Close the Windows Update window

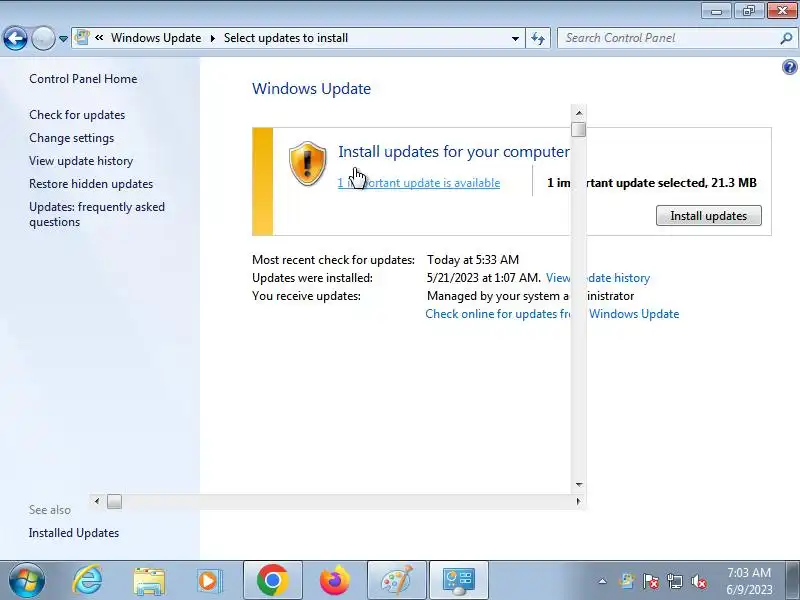pos(782,11)
